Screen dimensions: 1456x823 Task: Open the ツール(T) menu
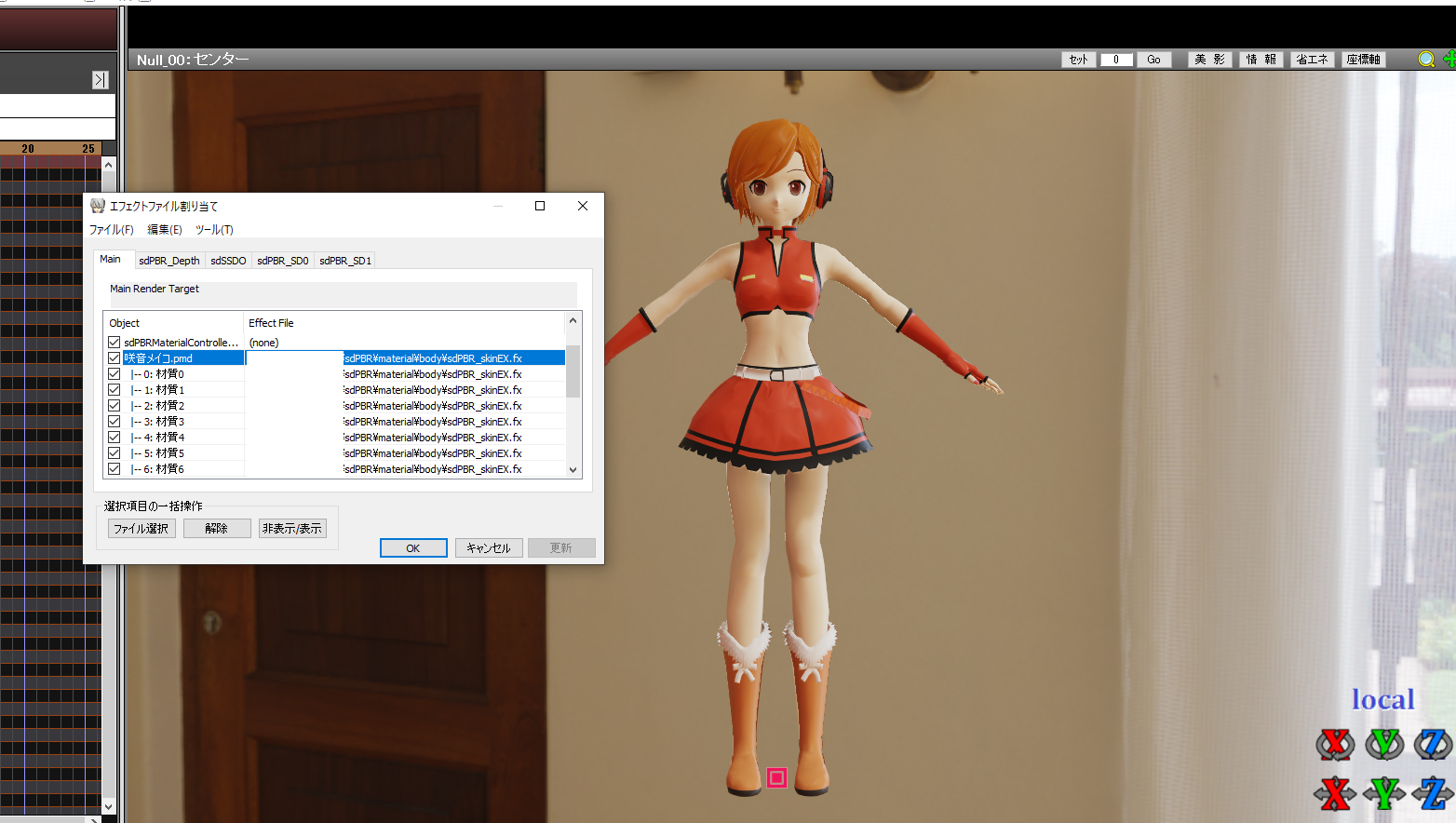214,230
